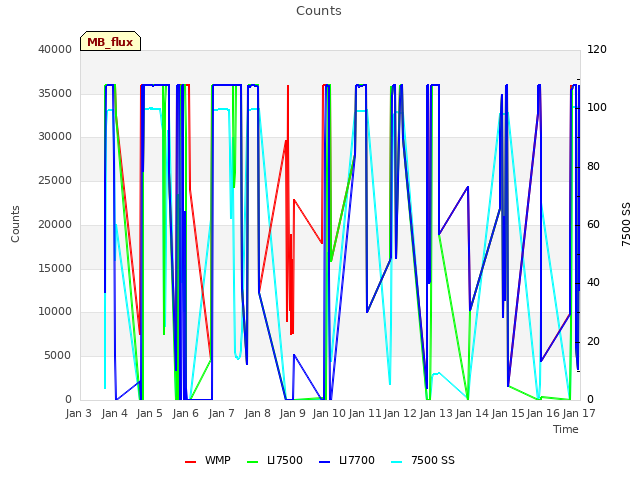Click the 25000 left axis value
This screenshot has width=640, height=480.
[55, 180]
